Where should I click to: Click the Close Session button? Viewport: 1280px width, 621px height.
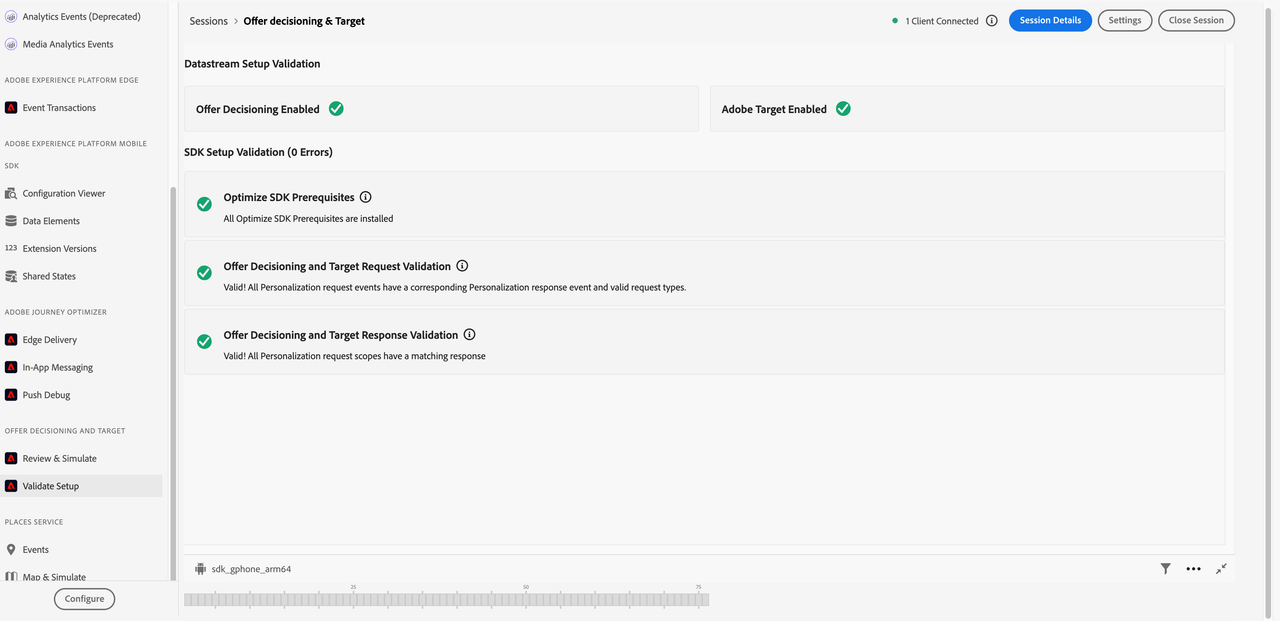click(x=1196, y=19)
